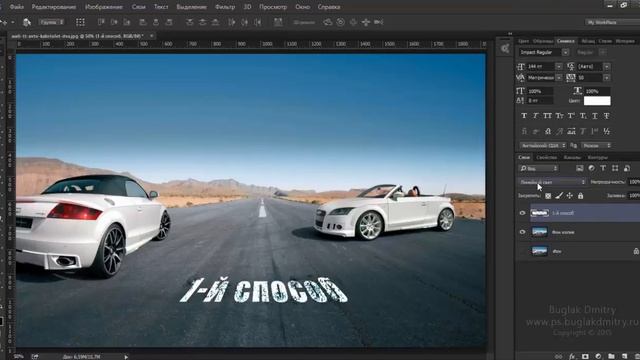The height and width of the screenshot is (360, 640).
Task: Open the Слои menu
Action: tap(138, 7)
